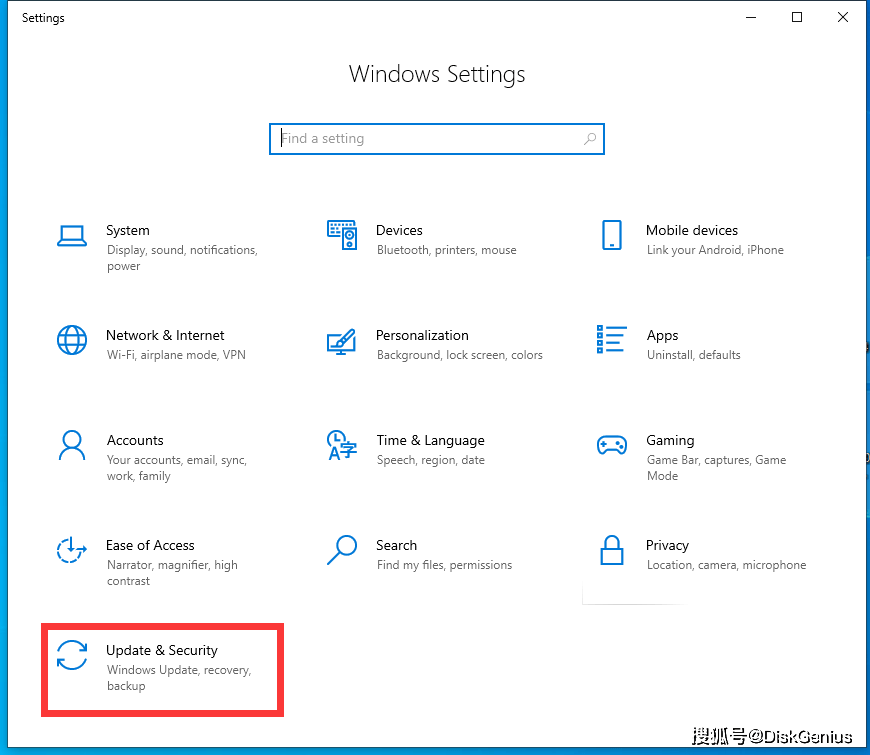The height and width of the screenshot is (755, 870).
Task: Click 'Bluetooth, printers, mouse' description
Action: tap(446, 250)
